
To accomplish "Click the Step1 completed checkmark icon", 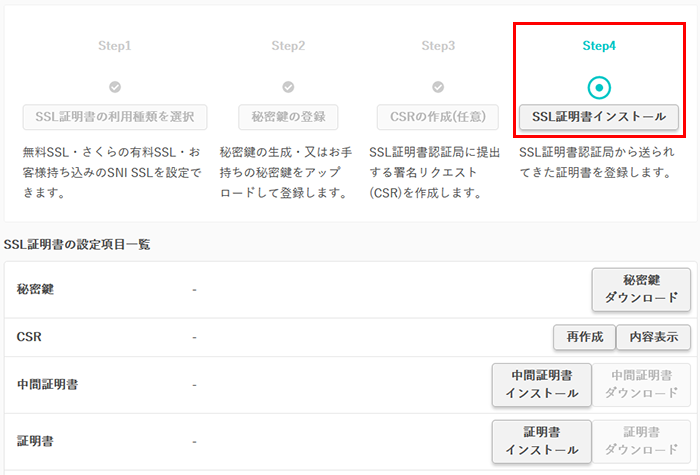I will click(x=115, y=87).
